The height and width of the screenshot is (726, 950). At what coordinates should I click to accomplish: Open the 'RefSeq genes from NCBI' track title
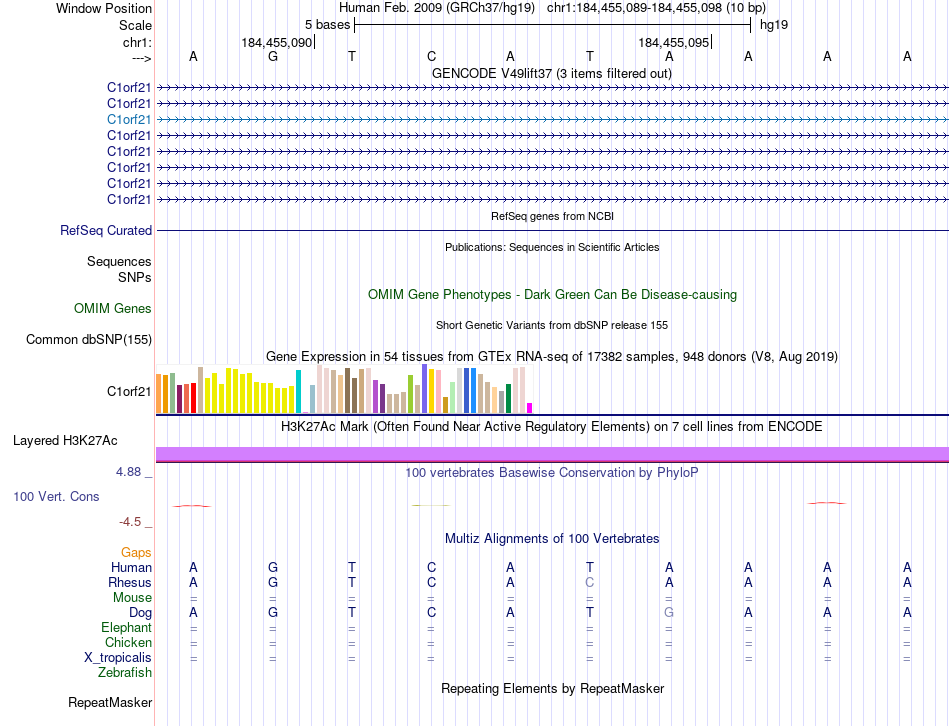(552, 216)
